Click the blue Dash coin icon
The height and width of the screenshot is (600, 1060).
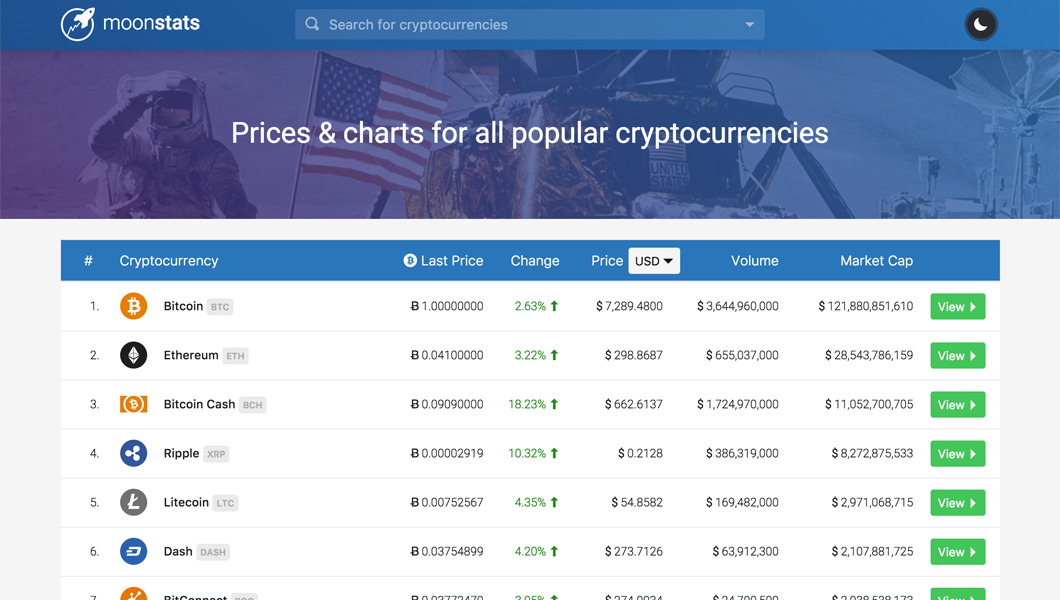(x=133, y=551)
